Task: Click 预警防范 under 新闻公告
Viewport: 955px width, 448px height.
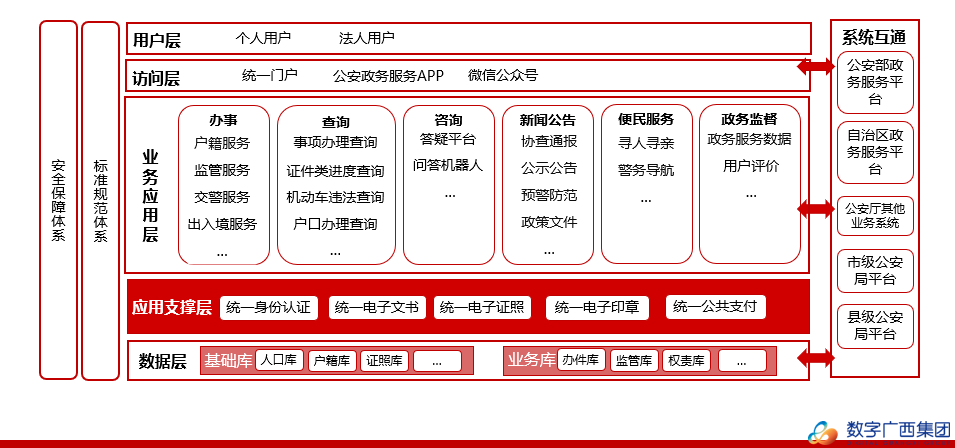Action: tap(549, 195)
